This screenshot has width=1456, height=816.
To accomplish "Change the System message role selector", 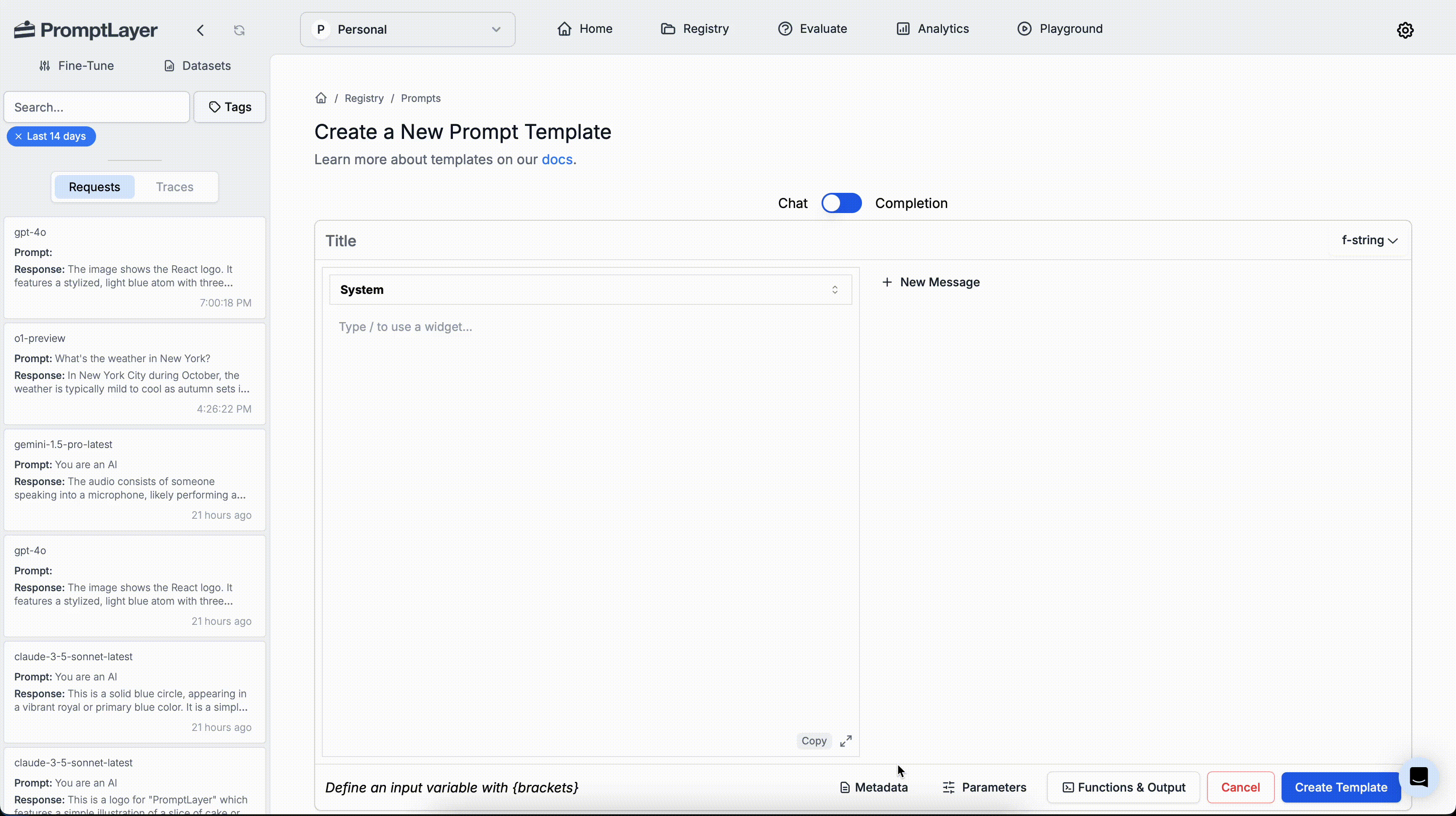I will point(590,290).
